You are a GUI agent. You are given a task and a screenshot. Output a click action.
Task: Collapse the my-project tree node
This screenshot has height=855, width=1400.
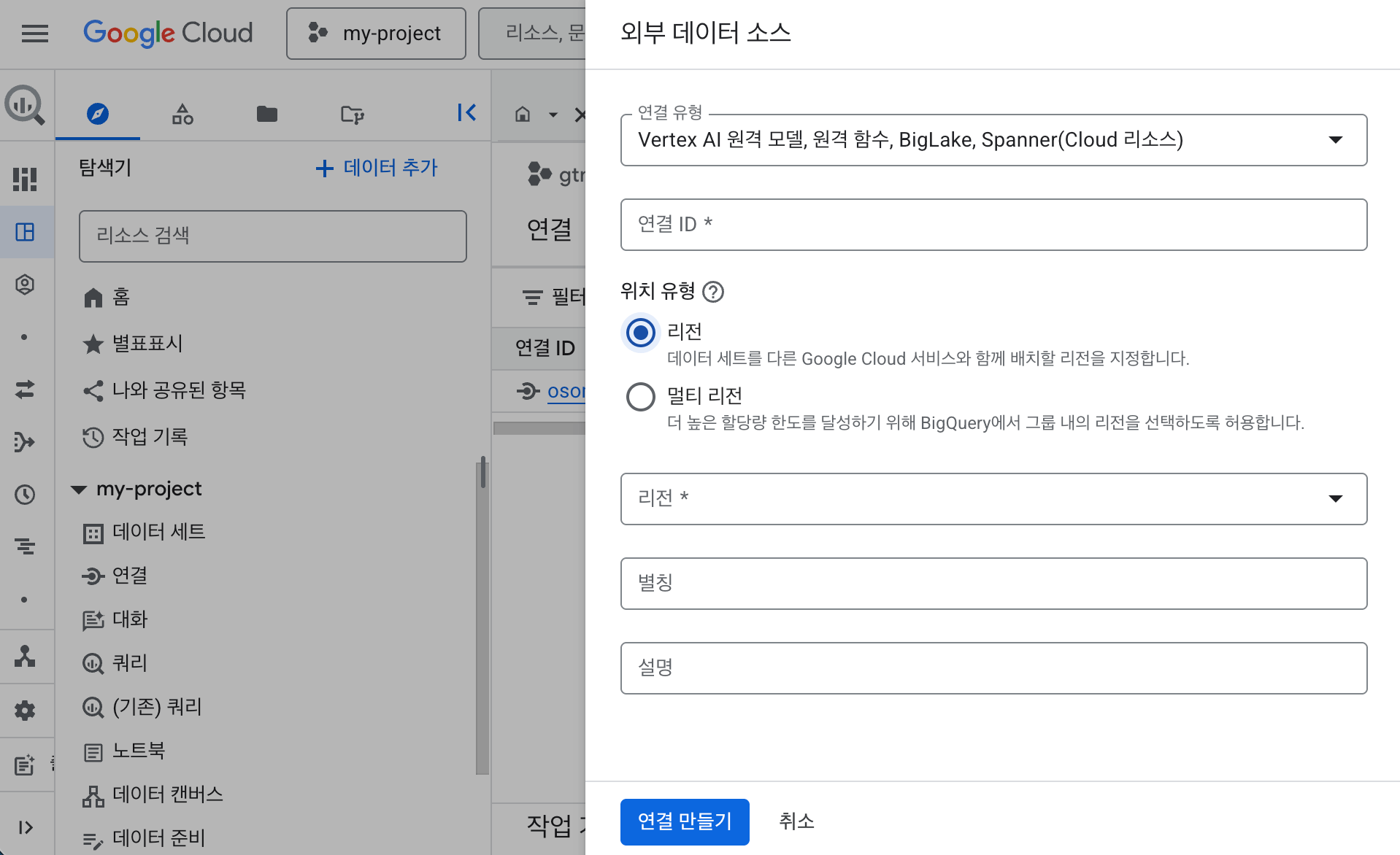coord(80,489)
